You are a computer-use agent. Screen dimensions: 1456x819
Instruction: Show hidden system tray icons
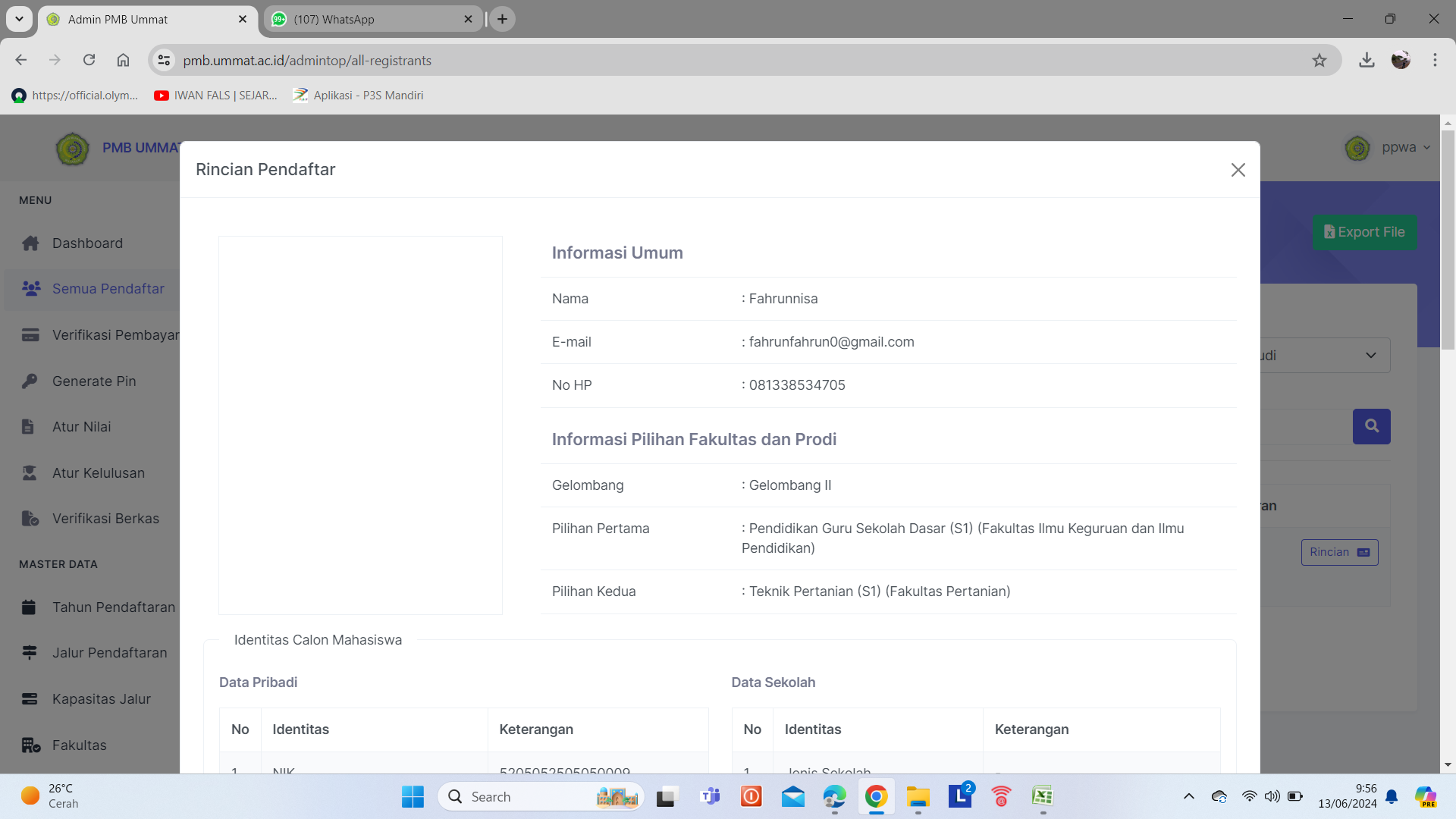click(x=1188, y=796)
